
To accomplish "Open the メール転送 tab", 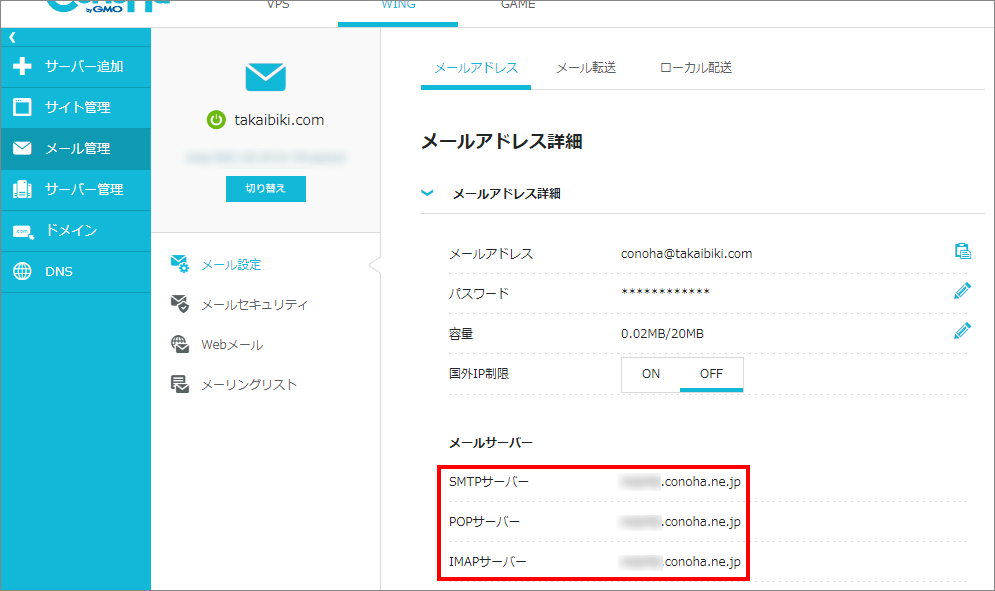I will (586, 68).
